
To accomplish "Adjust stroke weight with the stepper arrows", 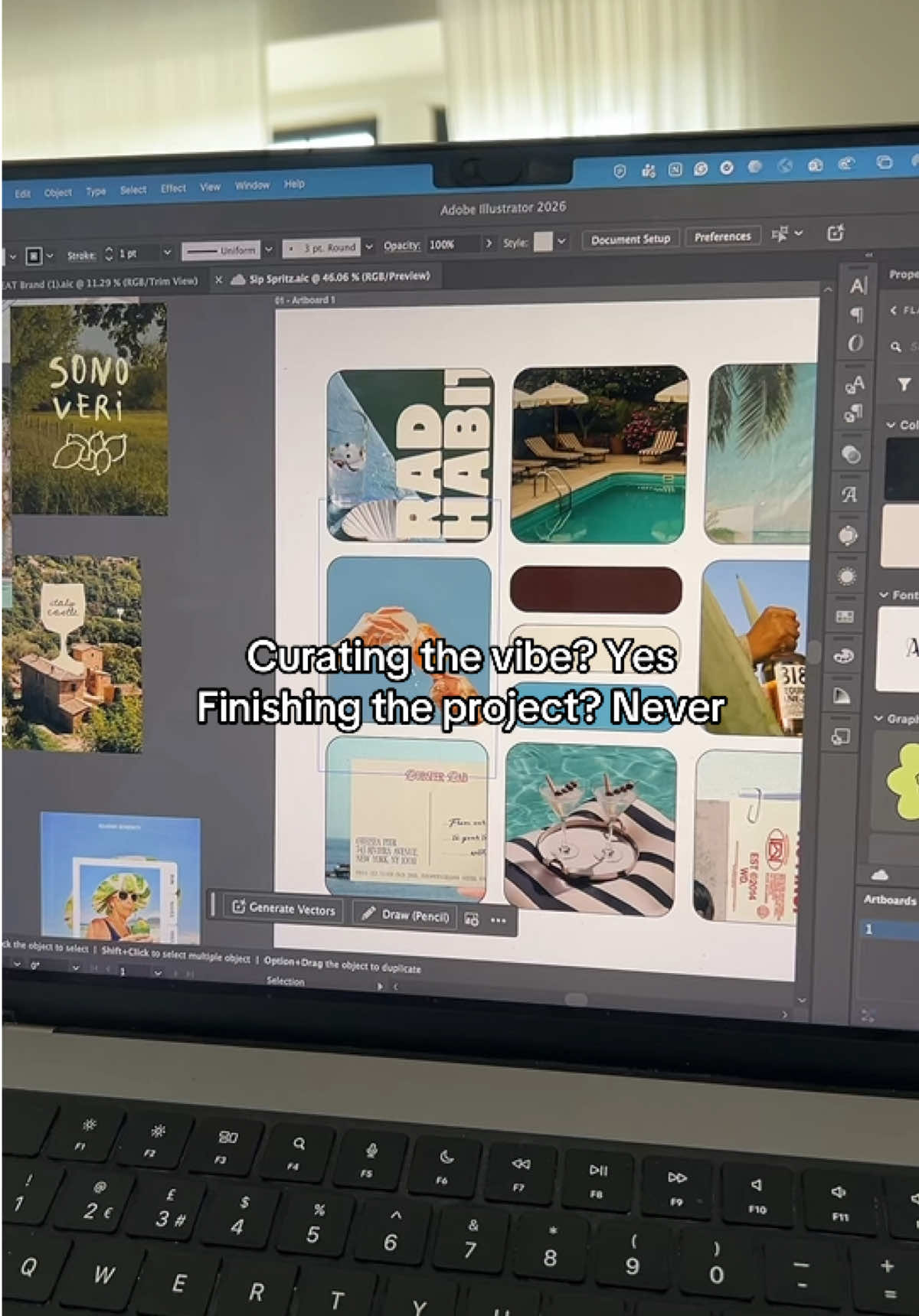I will [108, 253].
